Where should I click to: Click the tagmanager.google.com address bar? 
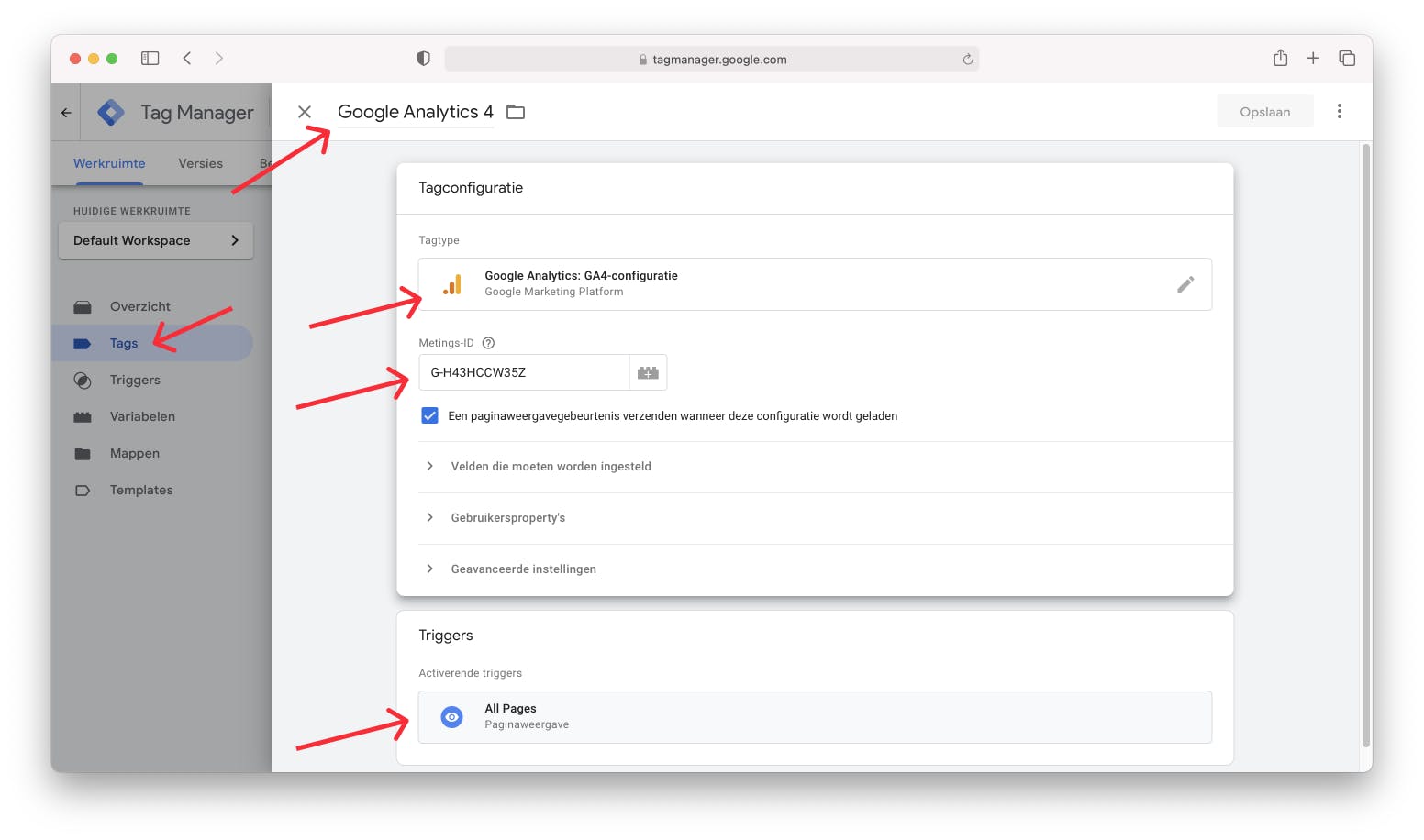pos(712,60)
